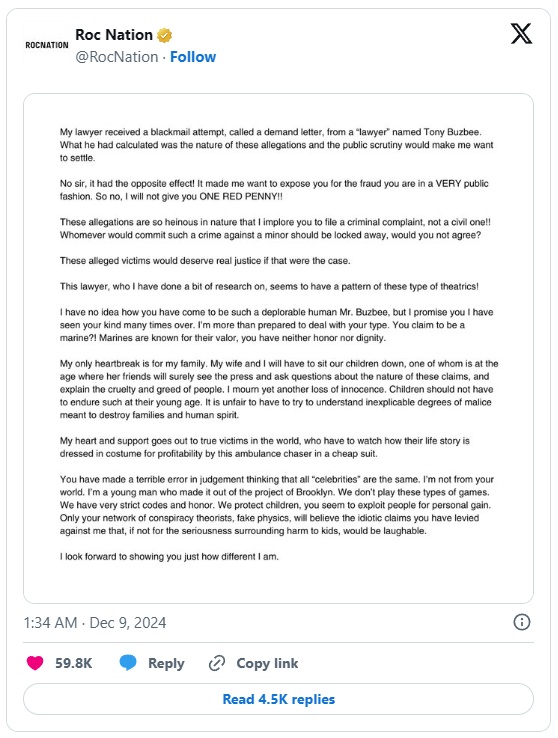
Task: Visit the @RocNation handle
Action: pyautogui.click(x=117, y=57)
